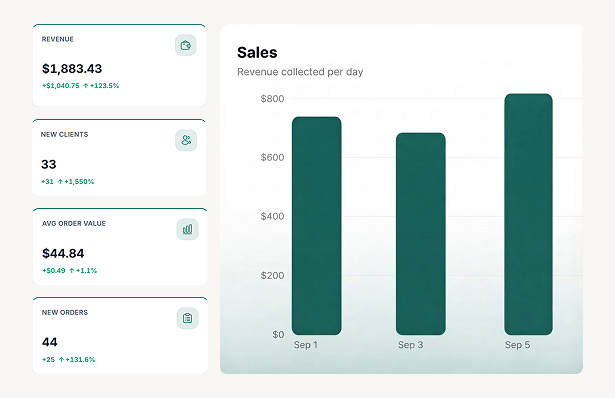
Task: Click the bar chart icon on Avg Order Value card
Action: [187, 229]
